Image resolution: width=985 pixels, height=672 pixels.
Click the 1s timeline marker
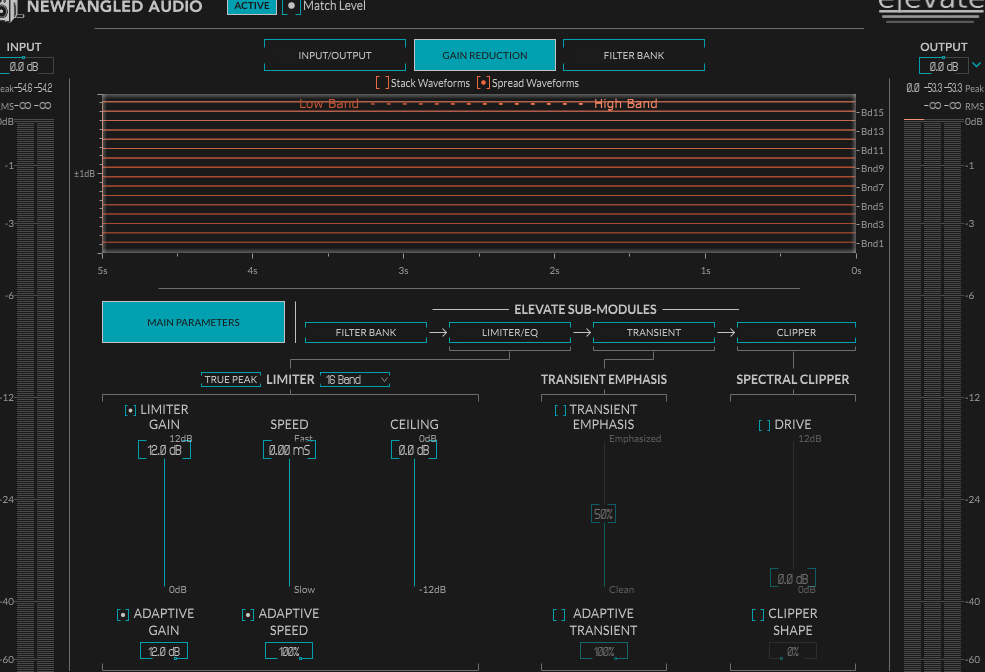(705, 271)
